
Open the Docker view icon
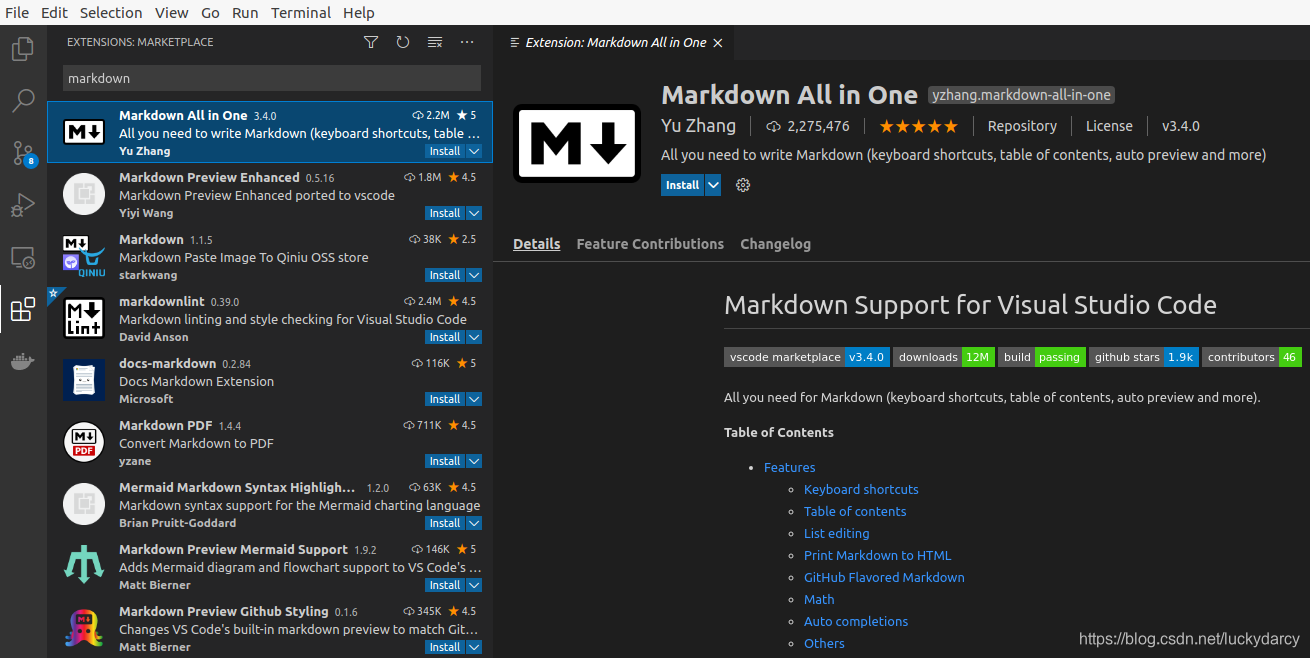coord(23,361)
